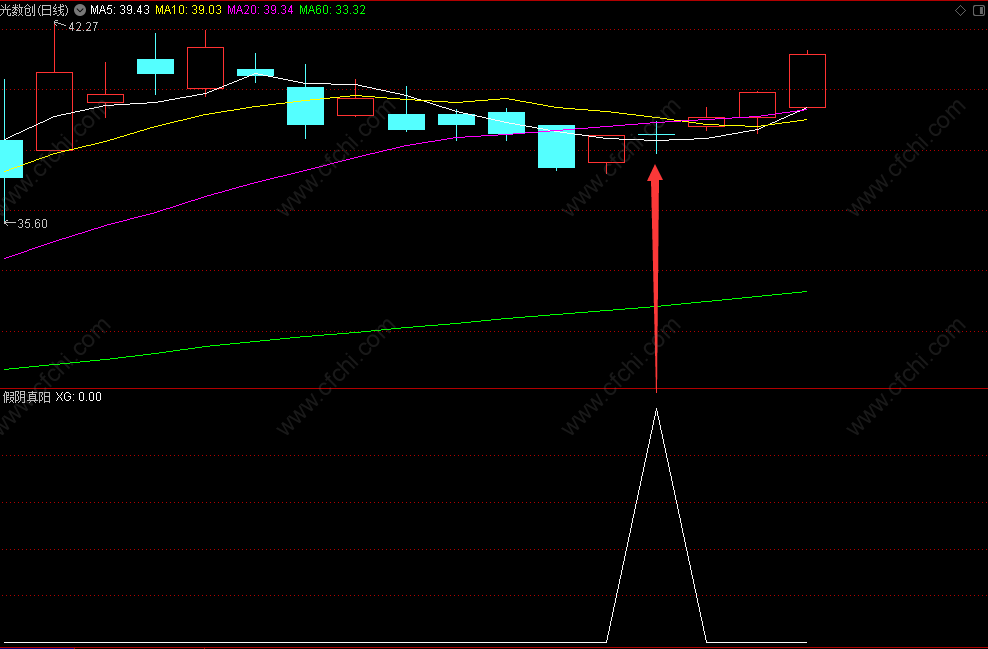This screenshot has width=988, height=649.
Task: Click the 35.60 low price marker
Action: click(x=32, y=224)
